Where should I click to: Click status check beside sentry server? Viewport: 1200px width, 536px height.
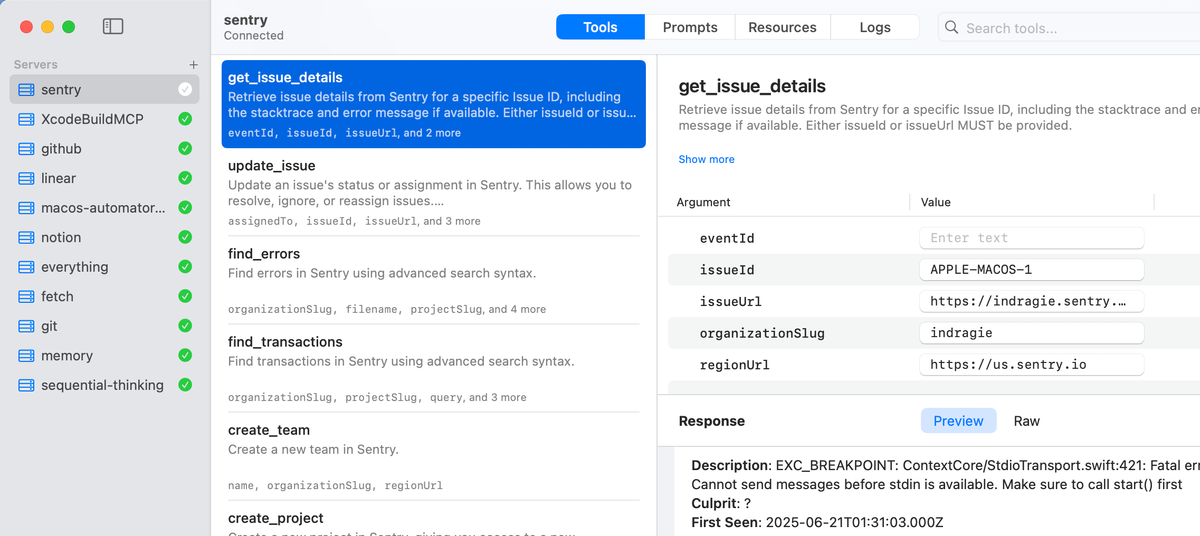point(185,90)
